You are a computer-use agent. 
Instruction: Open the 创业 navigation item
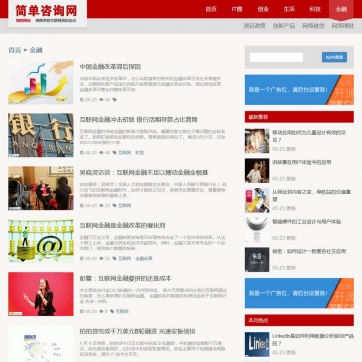click(x=263, y=9)
